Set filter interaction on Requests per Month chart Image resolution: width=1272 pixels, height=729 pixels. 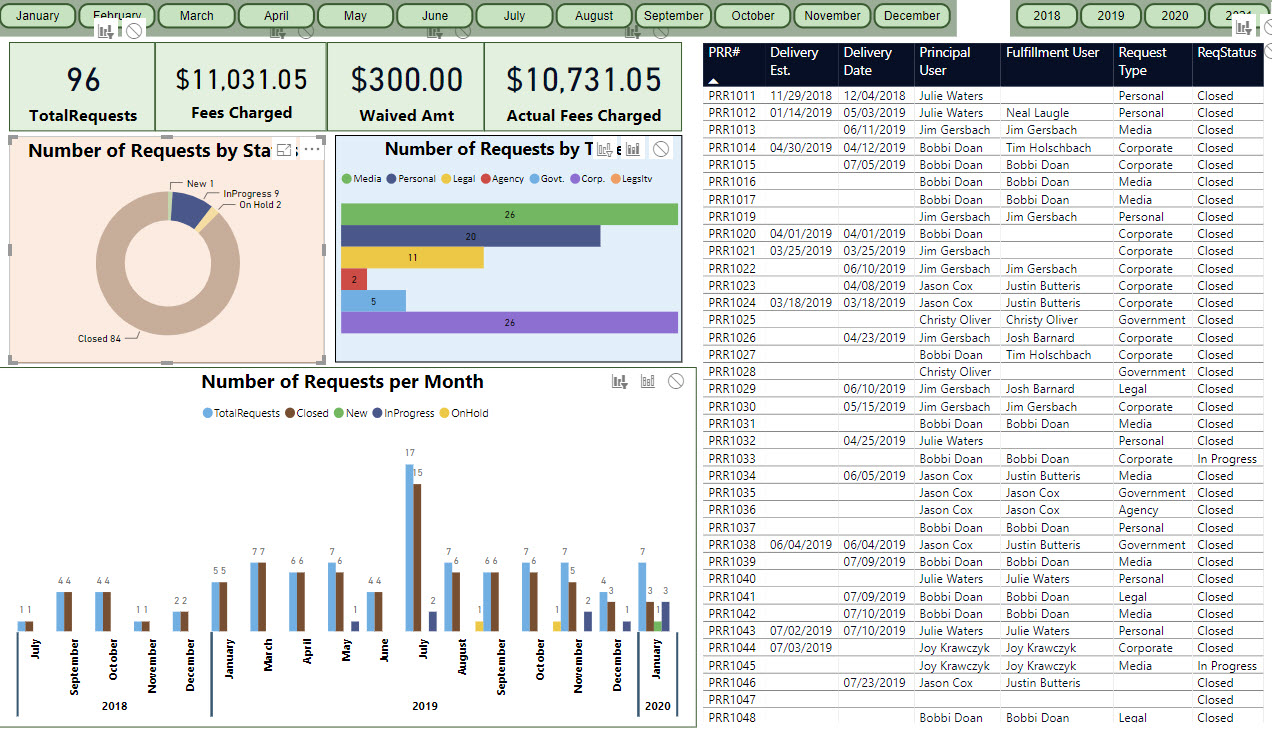620,381
